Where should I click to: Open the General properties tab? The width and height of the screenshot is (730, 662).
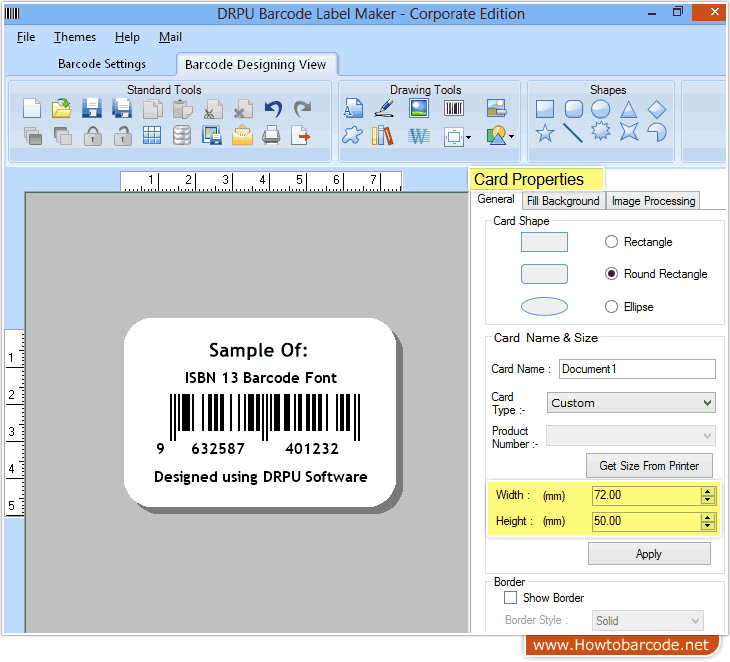pyautogui.click(x=496, y=199)
